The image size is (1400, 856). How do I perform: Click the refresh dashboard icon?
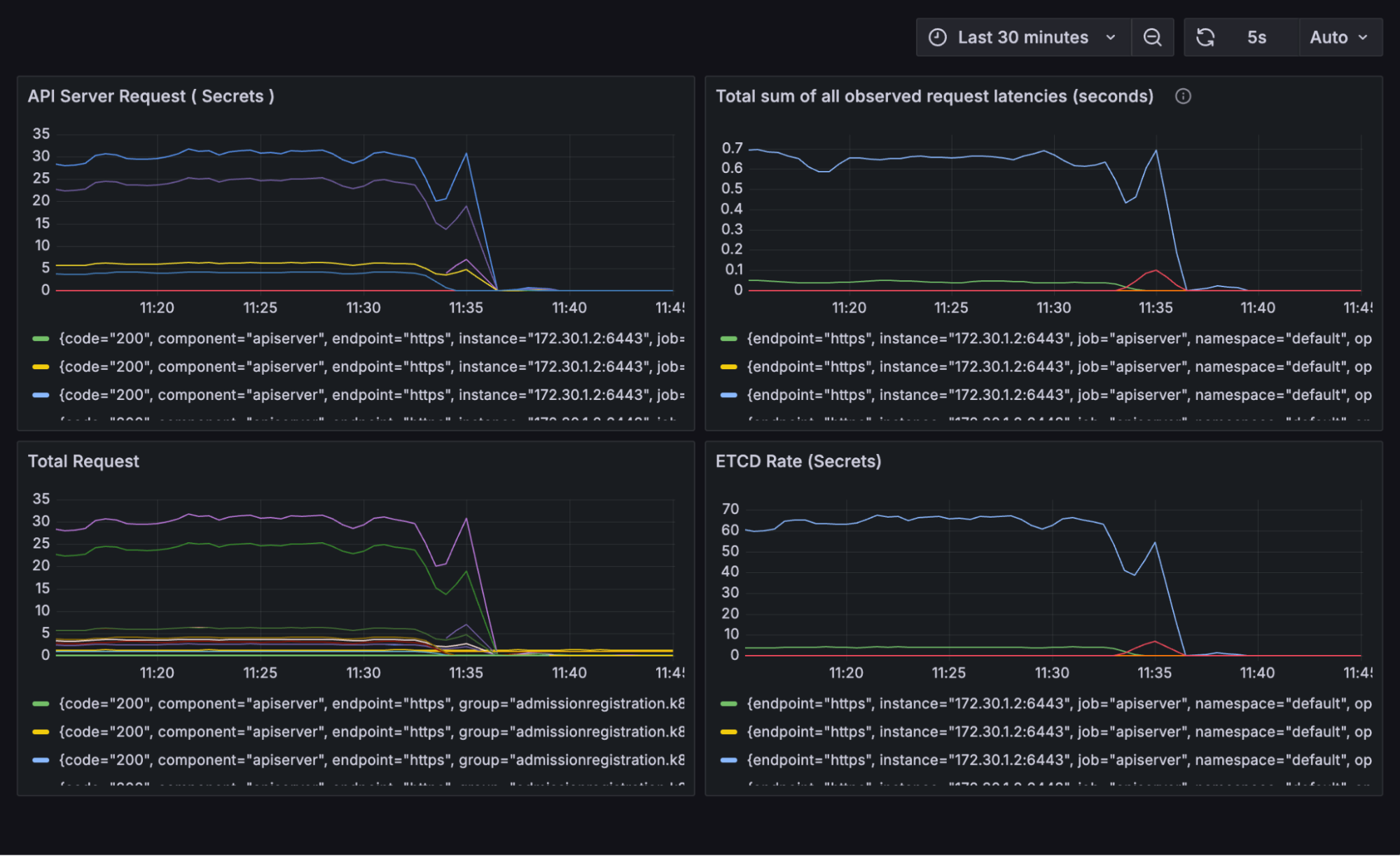point(1205,37)
